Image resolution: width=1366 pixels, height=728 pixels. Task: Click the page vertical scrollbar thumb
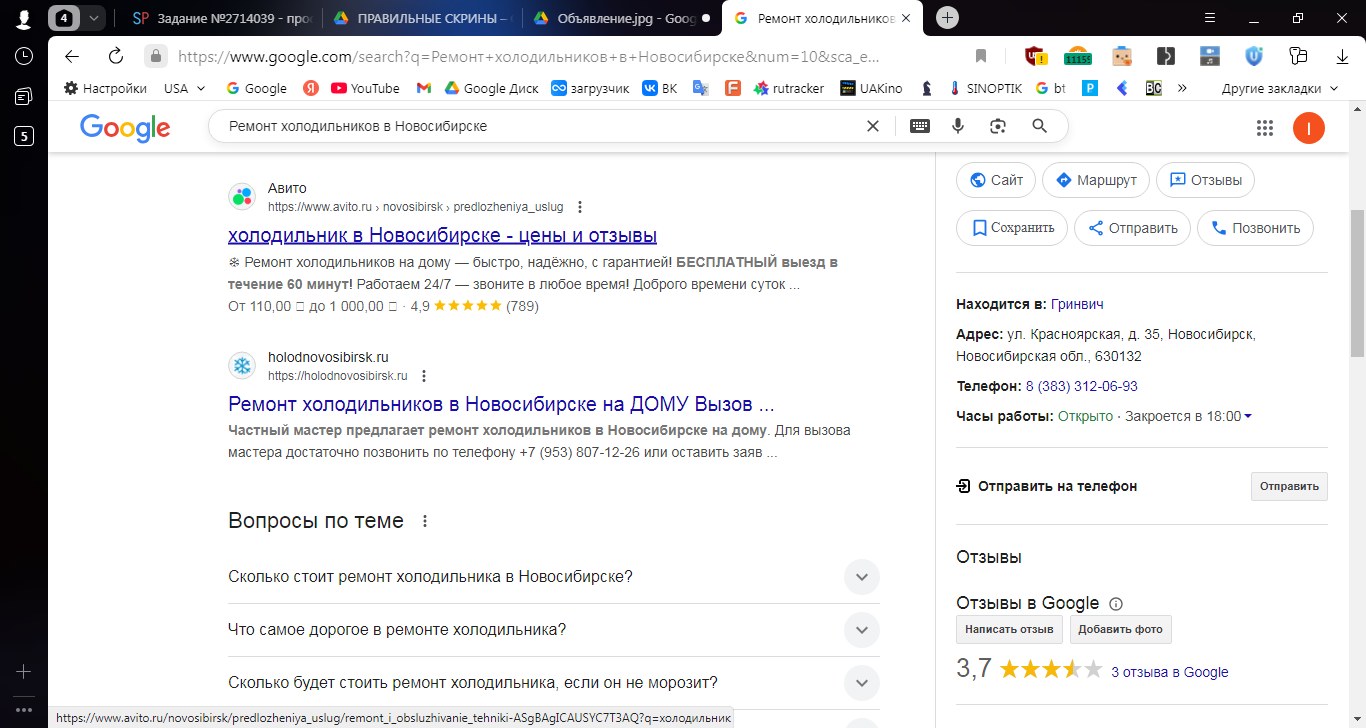[x=1357, y=283]
